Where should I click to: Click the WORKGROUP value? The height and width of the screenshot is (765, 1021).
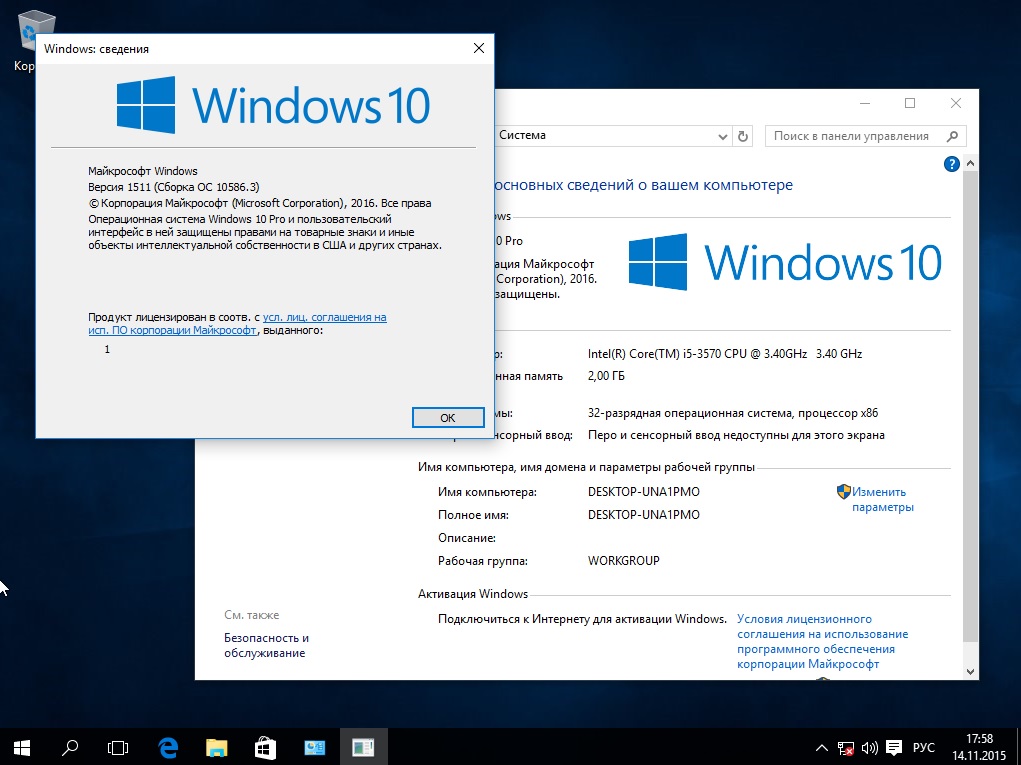tap(623, 561)
